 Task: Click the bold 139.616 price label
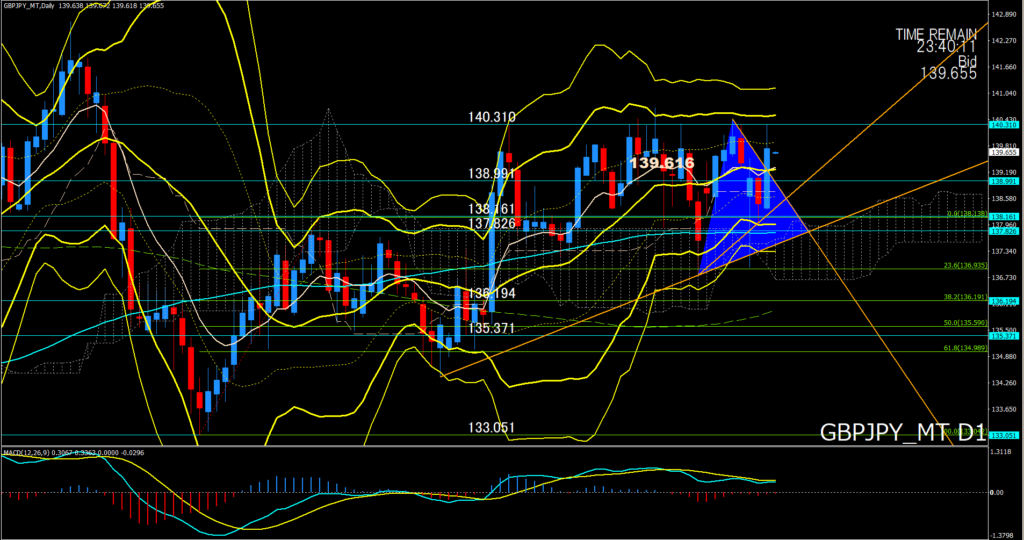point(662,163)
